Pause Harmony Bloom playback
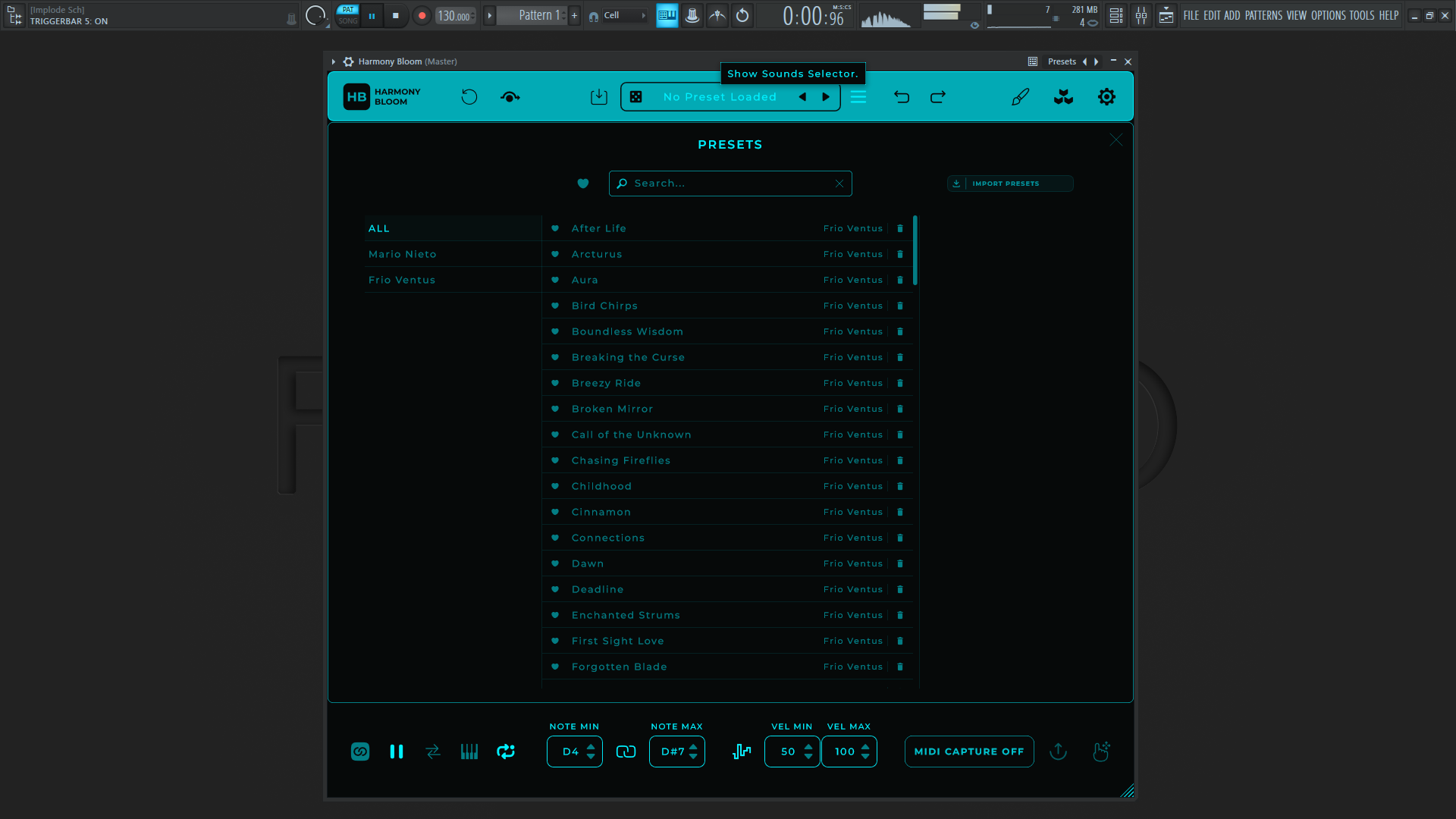The width and height of the screenshot is (1456, 819). tap(397, 752)
